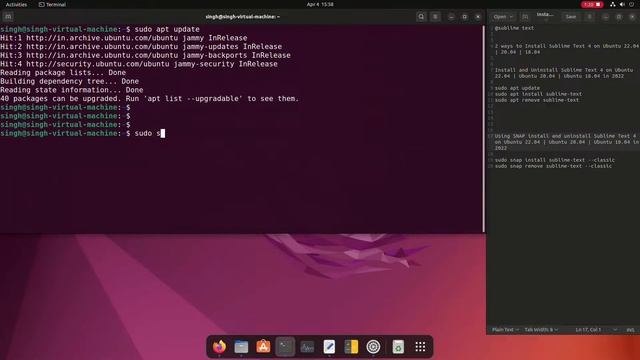640x360 pixels.
Task: Open the terminal hamburger menu
Action: [x=435, y=17]
